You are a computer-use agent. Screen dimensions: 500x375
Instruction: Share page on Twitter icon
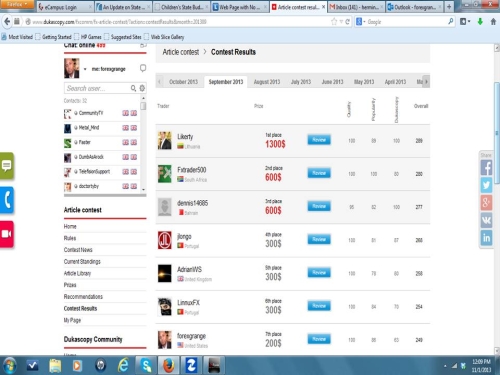click(486, 185)
